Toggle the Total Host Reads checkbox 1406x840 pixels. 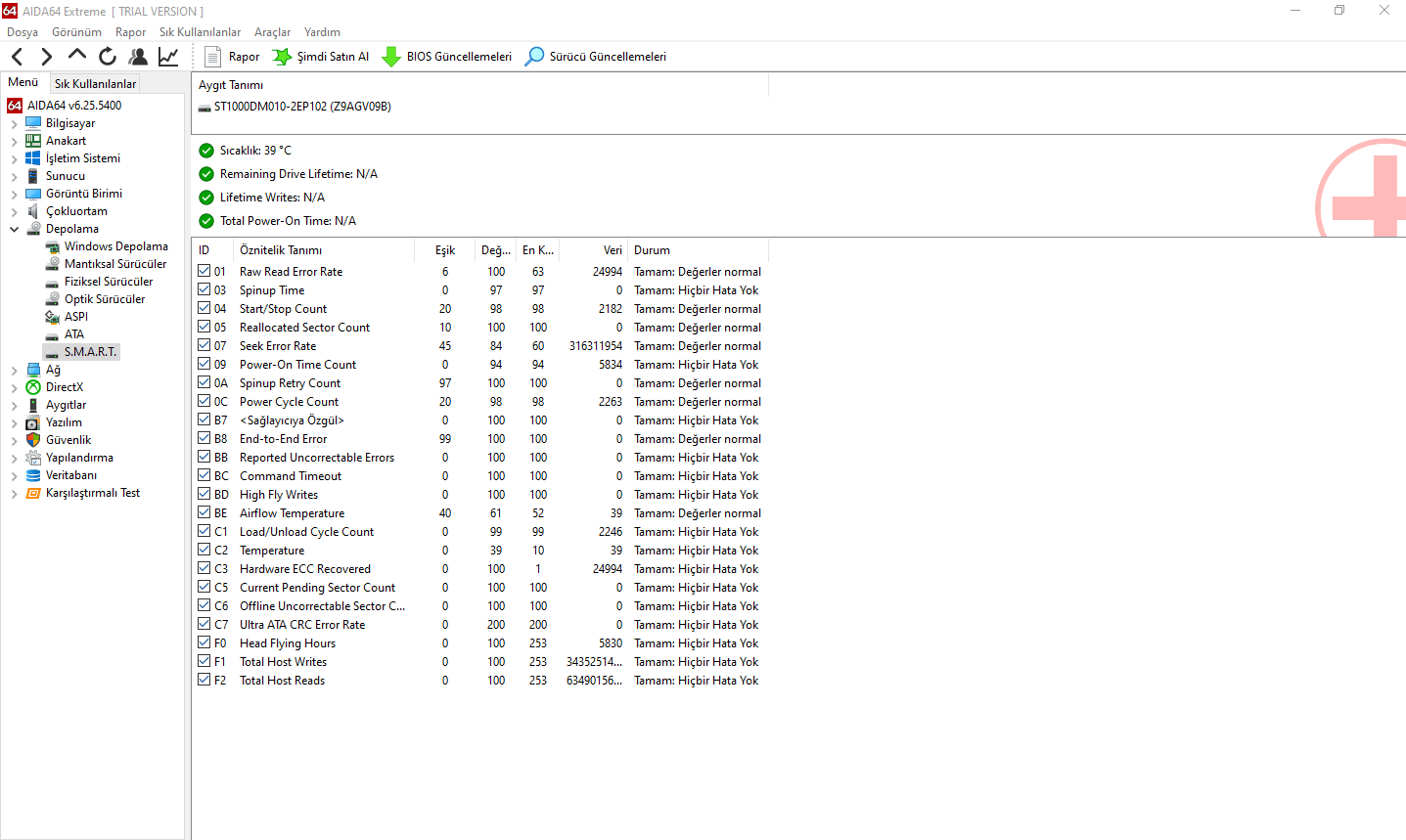coord(204,680)
